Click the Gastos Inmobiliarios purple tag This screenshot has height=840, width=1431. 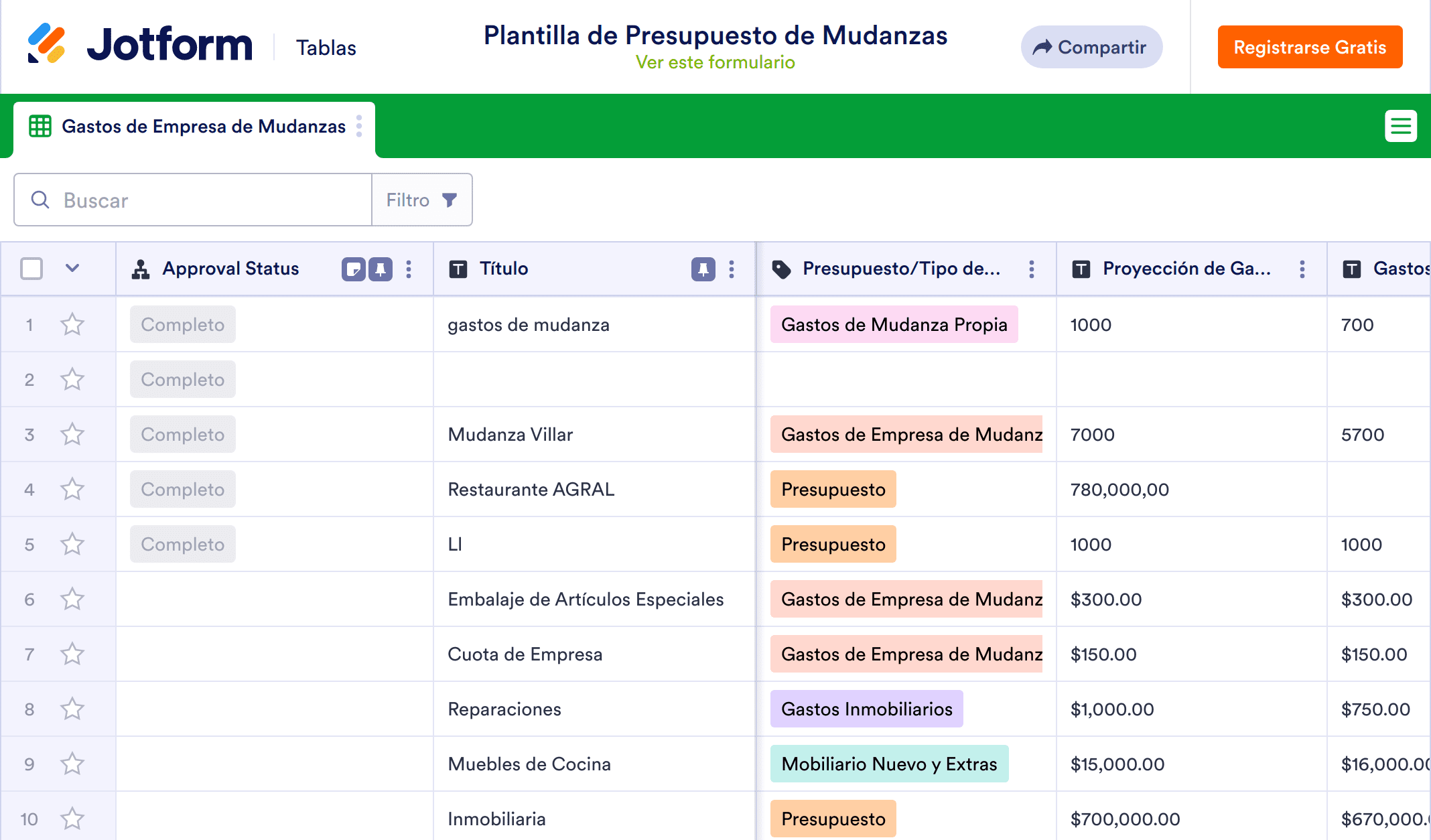click(x=866, y=709)
